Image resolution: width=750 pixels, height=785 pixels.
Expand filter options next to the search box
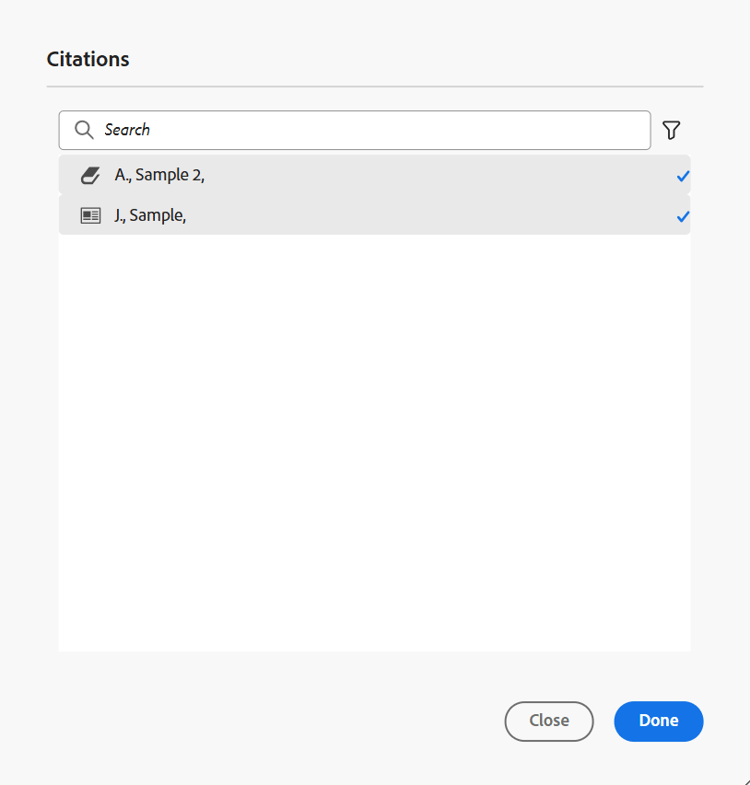pos(671,130)
